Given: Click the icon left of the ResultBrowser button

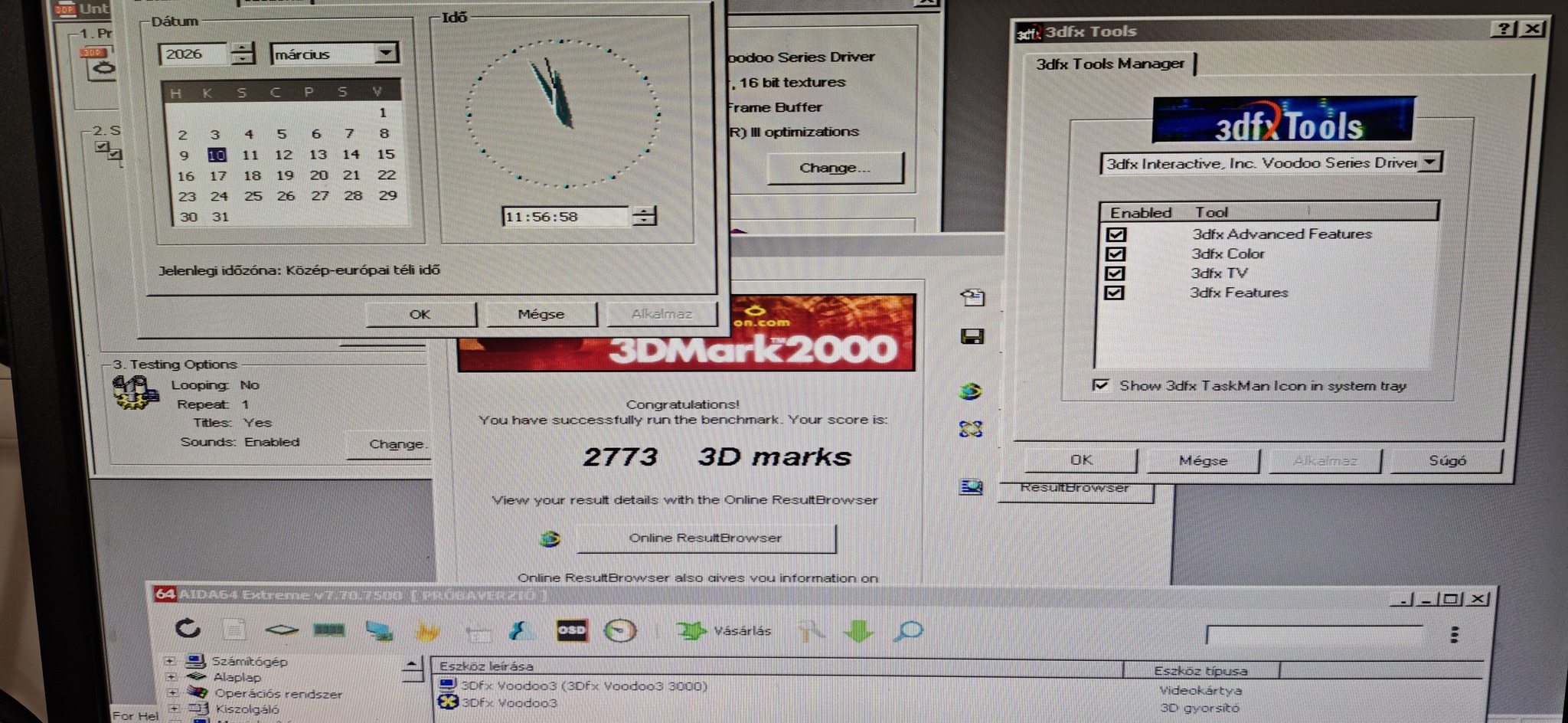Looking at the screenshot, I should coord(971,486).
